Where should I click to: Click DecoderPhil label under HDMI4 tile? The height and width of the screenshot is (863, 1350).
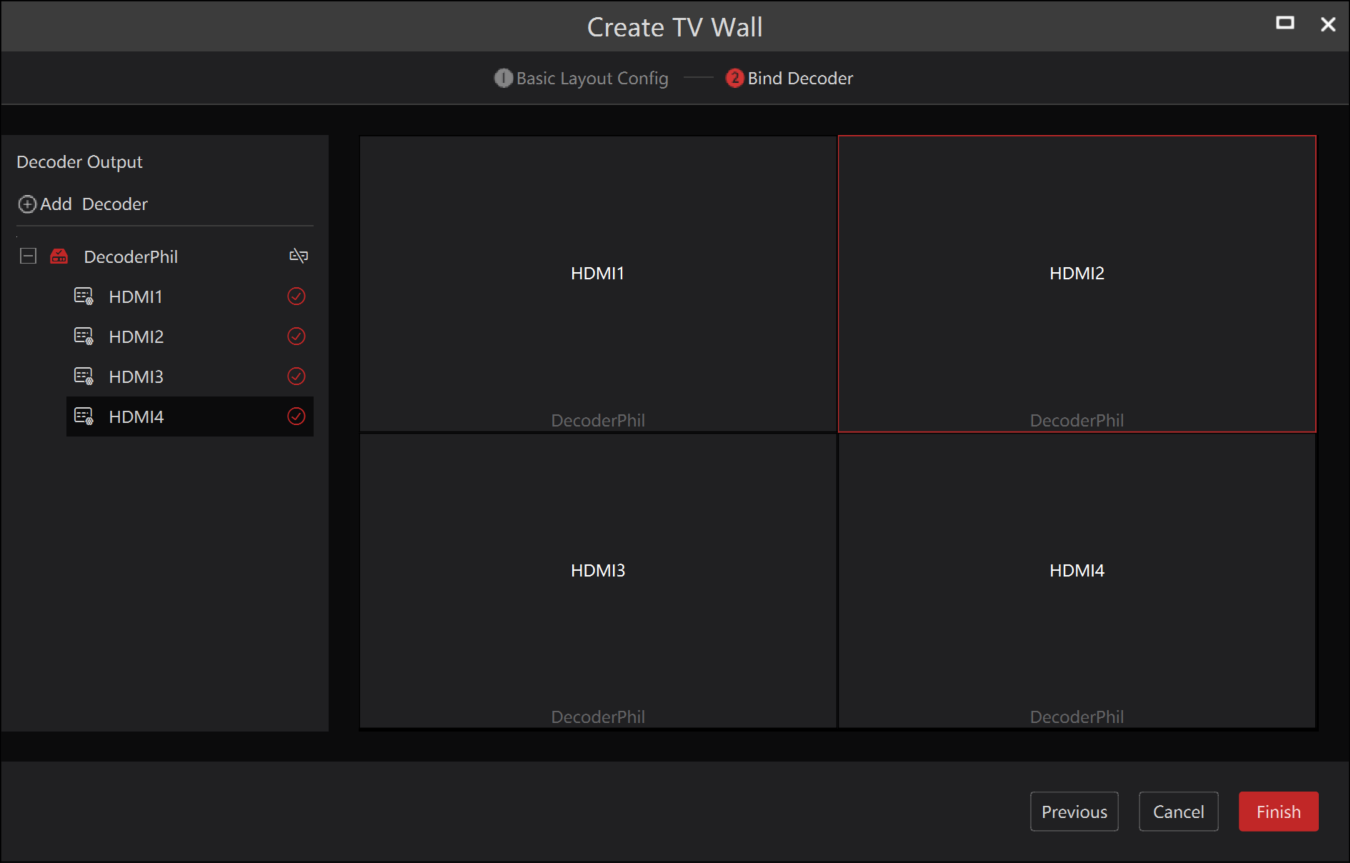(1077, 717)
